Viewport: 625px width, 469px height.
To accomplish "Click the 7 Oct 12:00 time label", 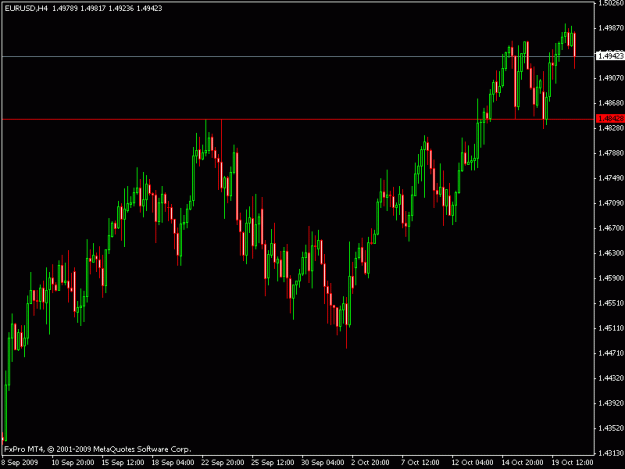I will pyautogui.click(x=420, y=462).
